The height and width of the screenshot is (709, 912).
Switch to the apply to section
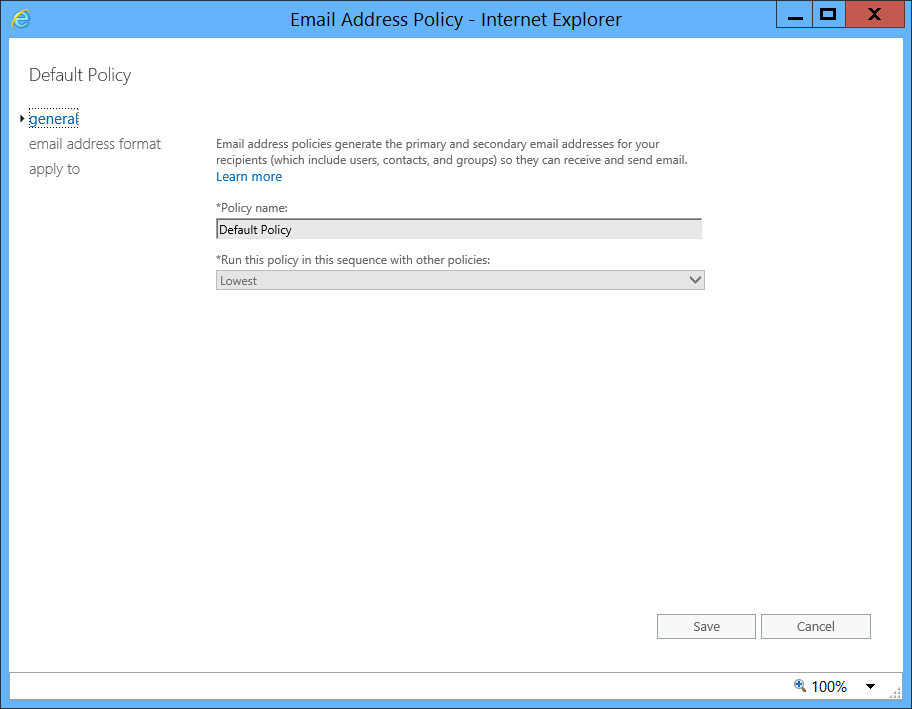coord(55,169)
